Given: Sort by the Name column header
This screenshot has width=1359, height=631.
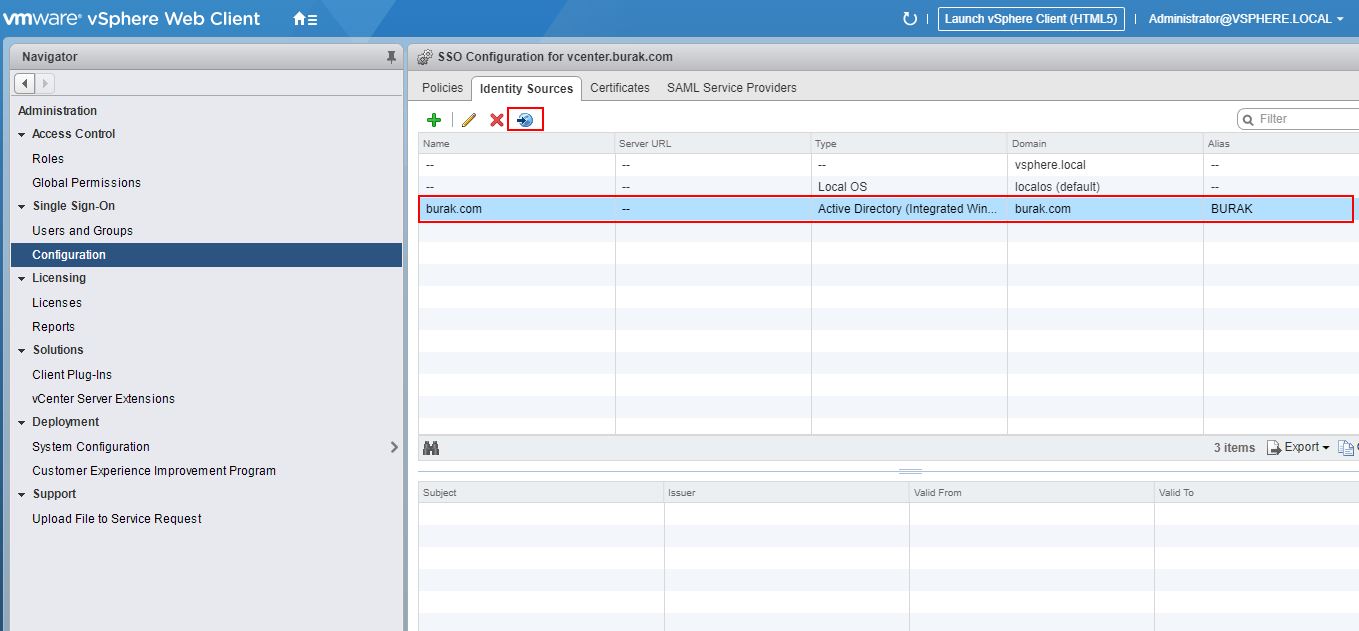Looking at the screenshot, I should tap(517, 143).
